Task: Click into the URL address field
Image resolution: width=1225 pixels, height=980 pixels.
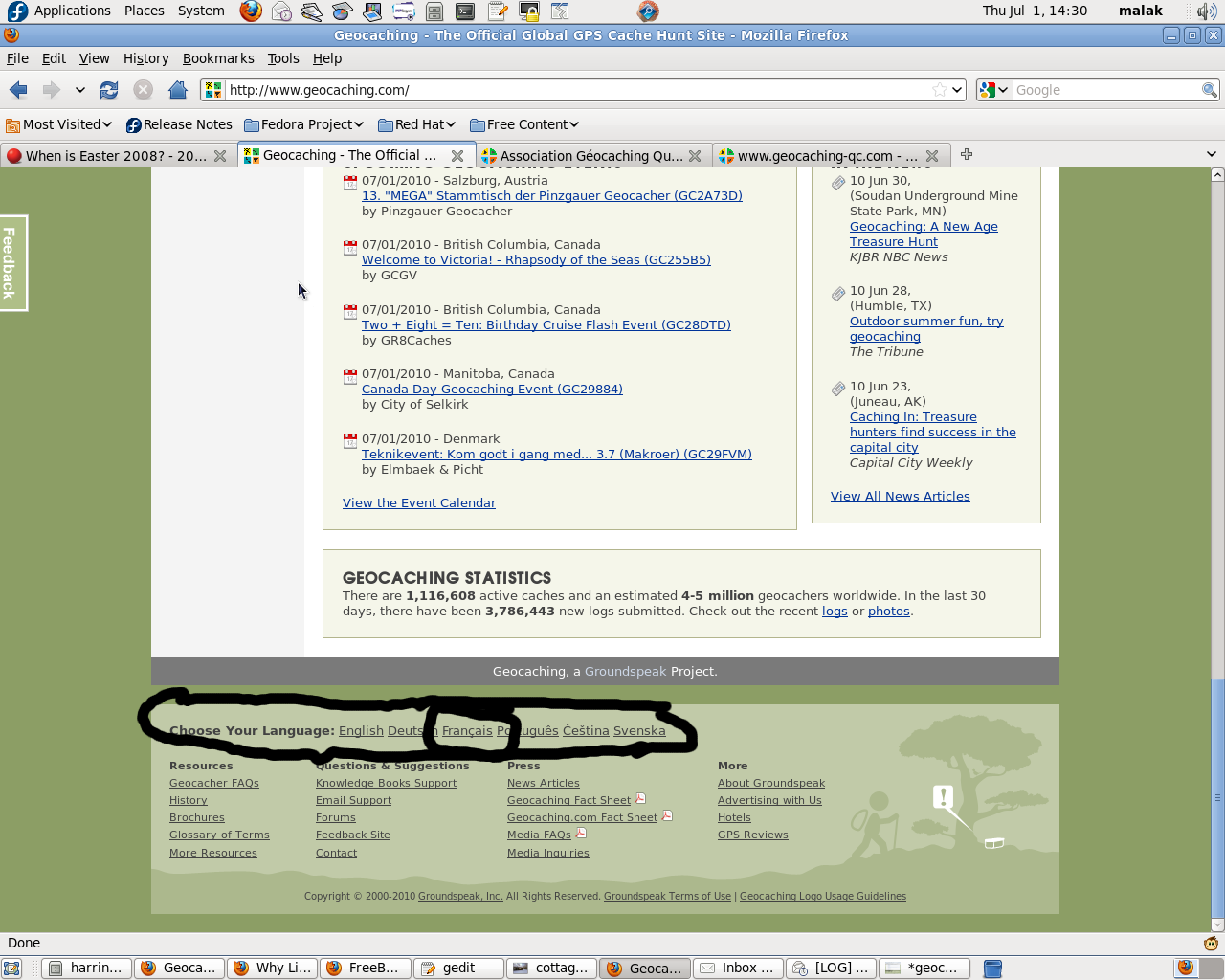Action: tap(578, 90)
